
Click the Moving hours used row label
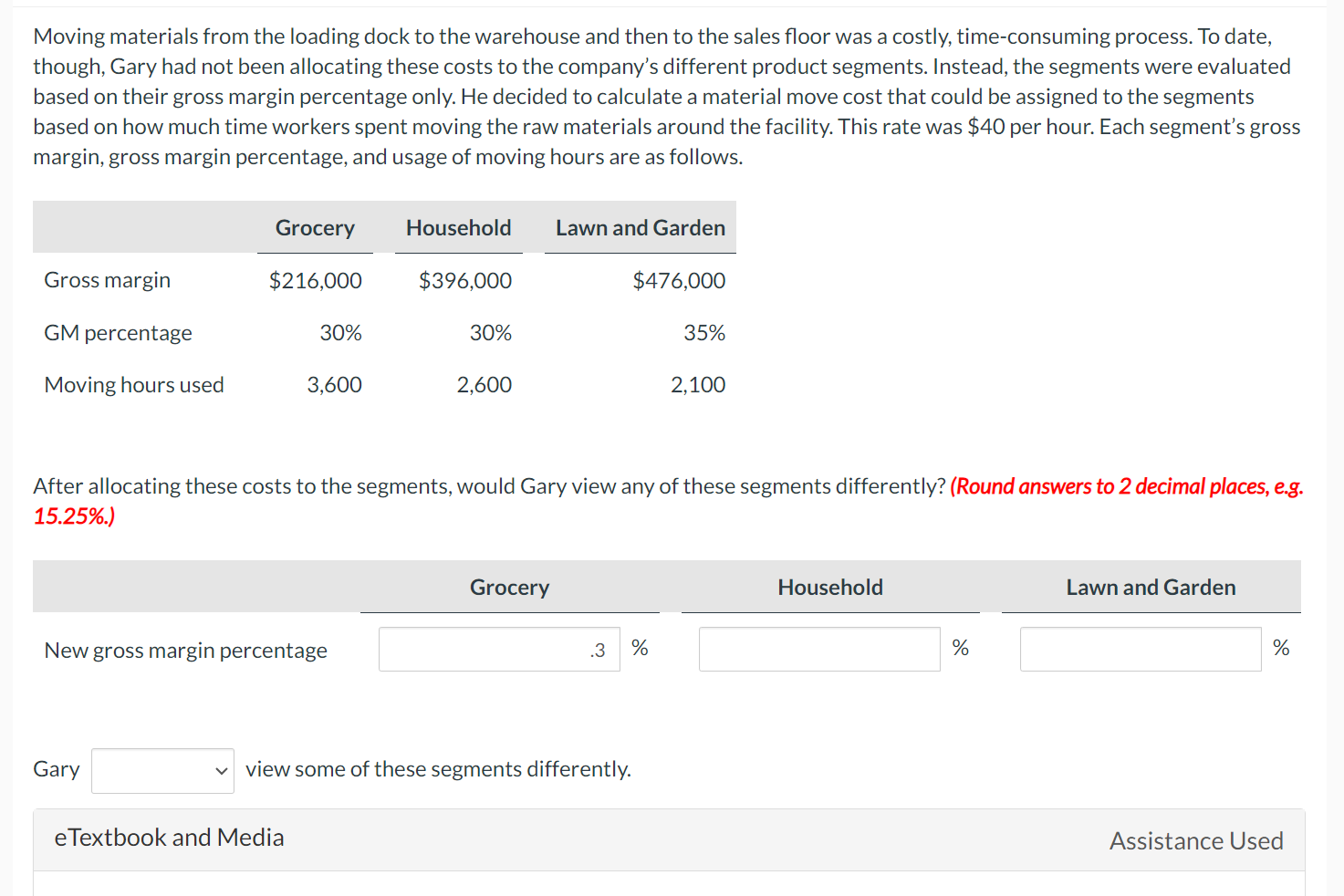[x=134, y=385]
